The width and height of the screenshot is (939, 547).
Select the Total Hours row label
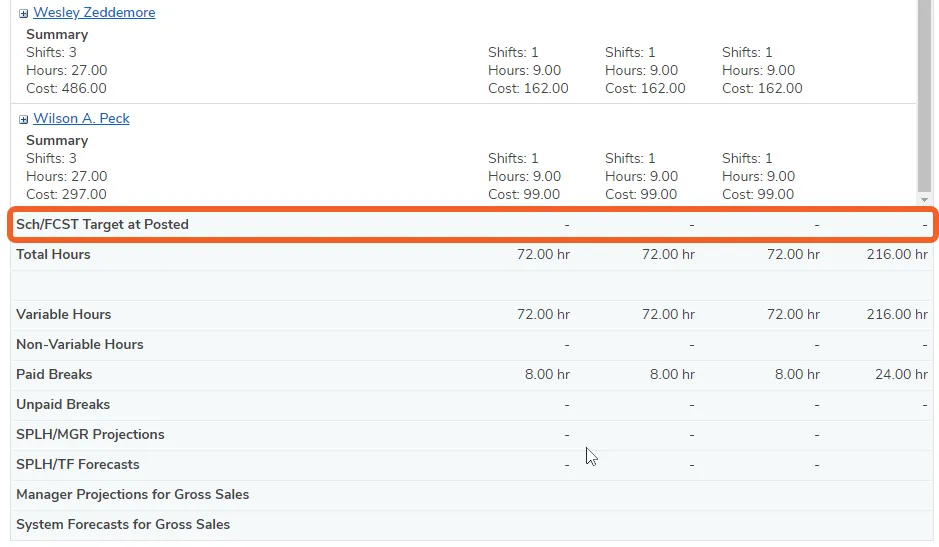[x=53, y=254]
